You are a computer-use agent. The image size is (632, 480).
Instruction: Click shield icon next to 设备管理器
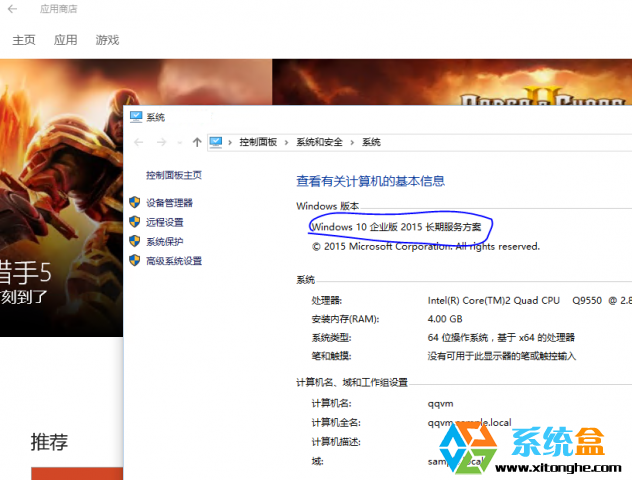[135, 202]
